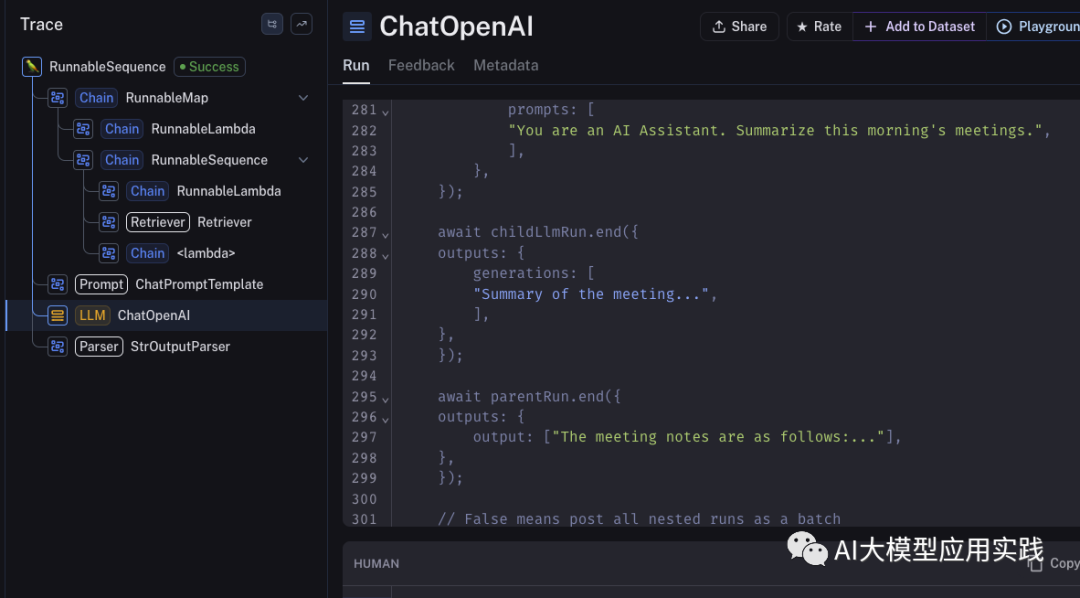Click the Retriever row node icon
Viewport: 1080px width, 598px height.
point(109,222)
